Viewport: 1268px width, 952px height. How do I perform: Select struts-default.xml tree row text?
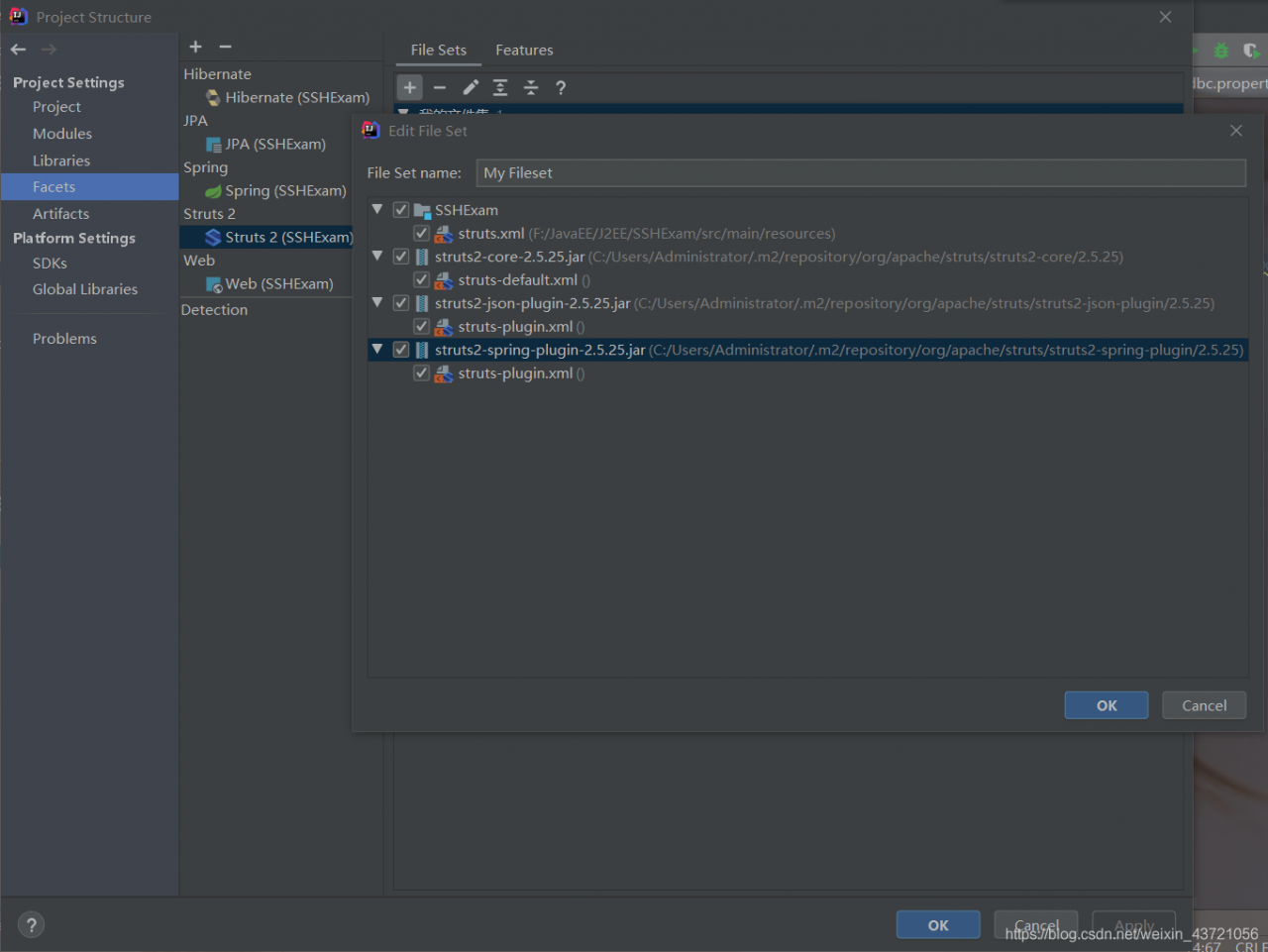(x=517, y=280)
